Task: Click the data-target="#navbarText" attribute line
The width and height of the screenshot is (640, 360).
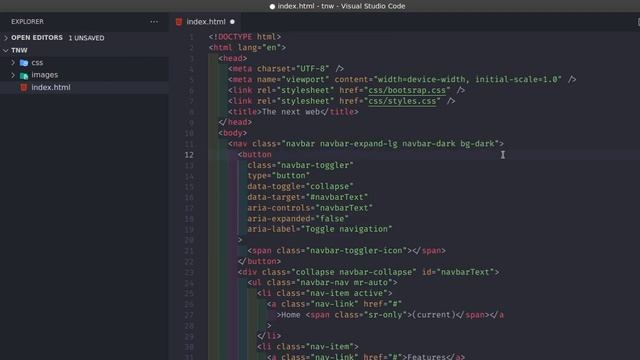Action: click(x=307, y=197)
